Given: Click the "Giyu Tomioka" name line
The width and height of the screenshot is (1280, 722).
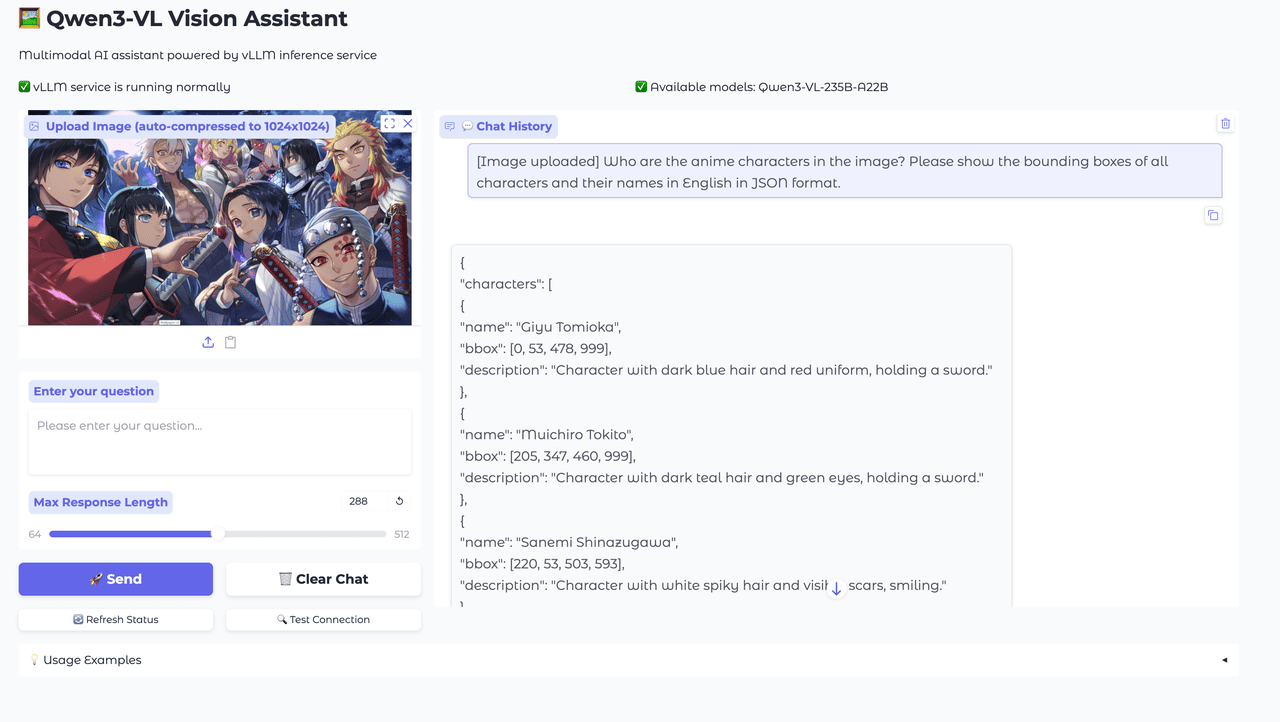Looking at the screenshot, I should [x=540, y=327].
